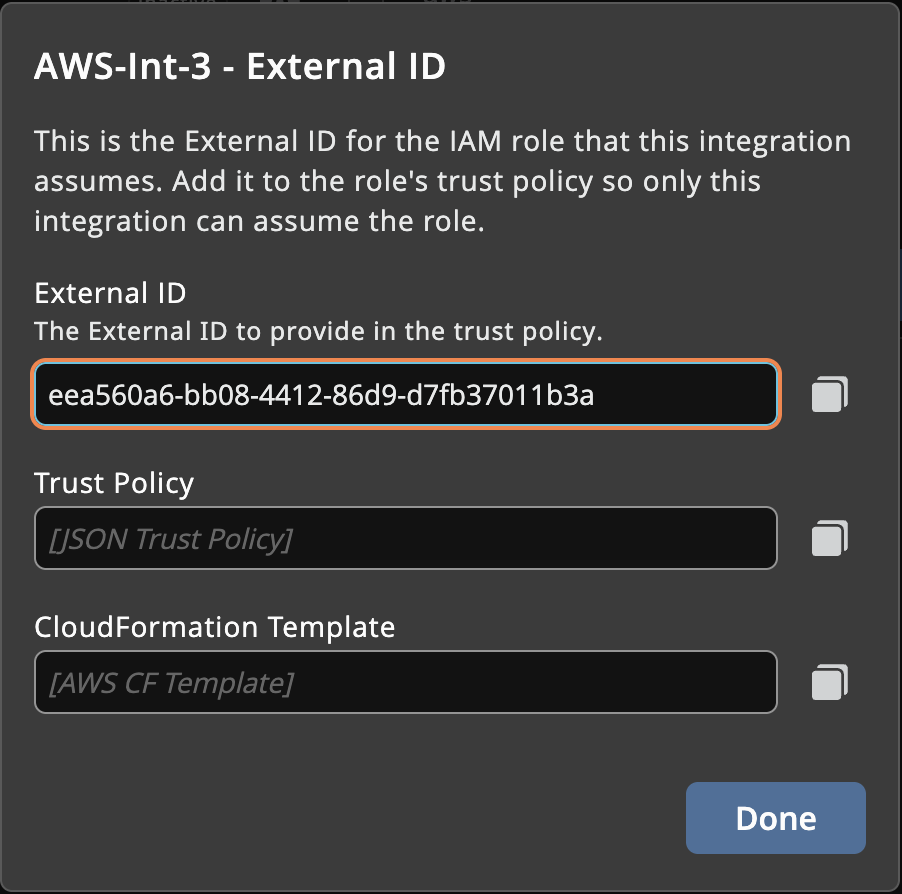Select the AWS CF Template field
Viewport: 902px width, 894px height.
(406, 682)
